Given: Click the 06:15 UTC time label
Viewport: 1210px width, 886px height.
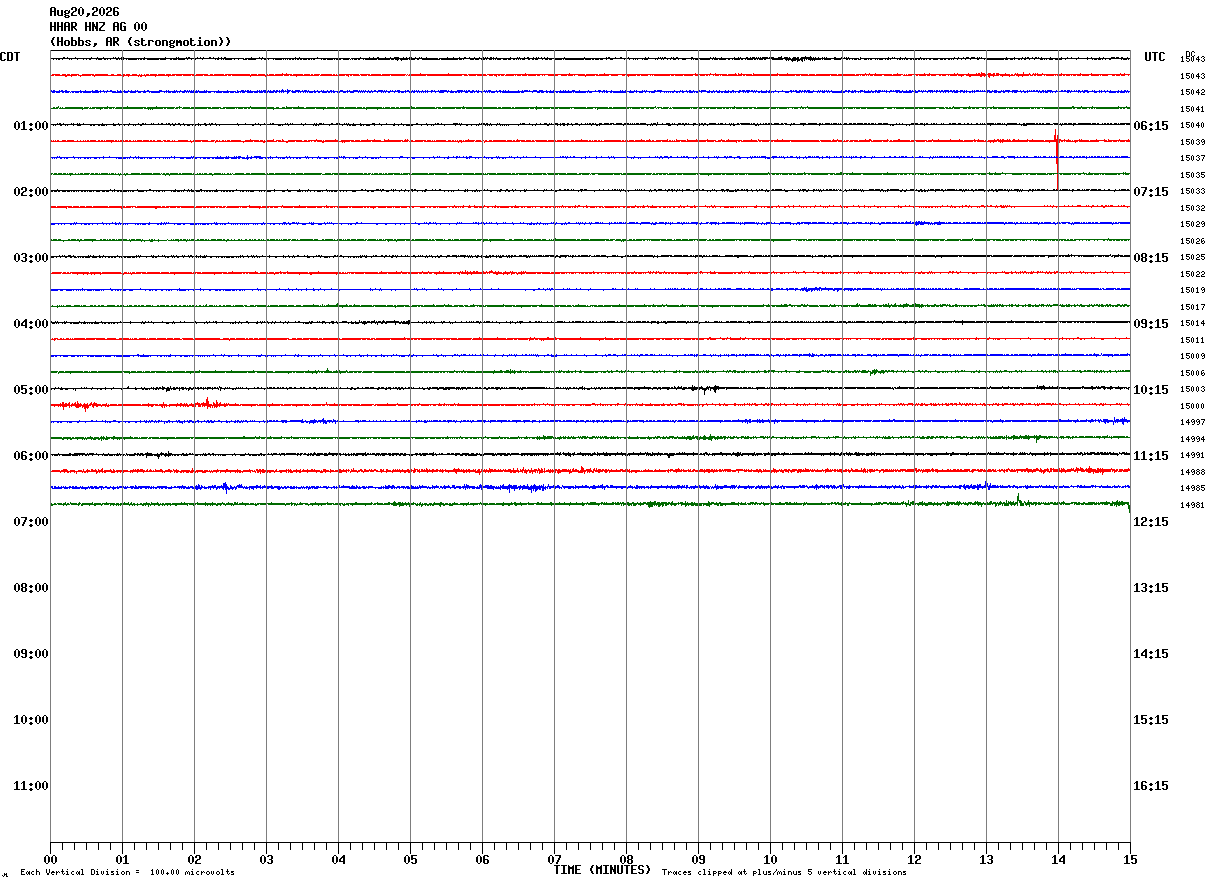Looking at the screenshot, I should coord(1150,126).
